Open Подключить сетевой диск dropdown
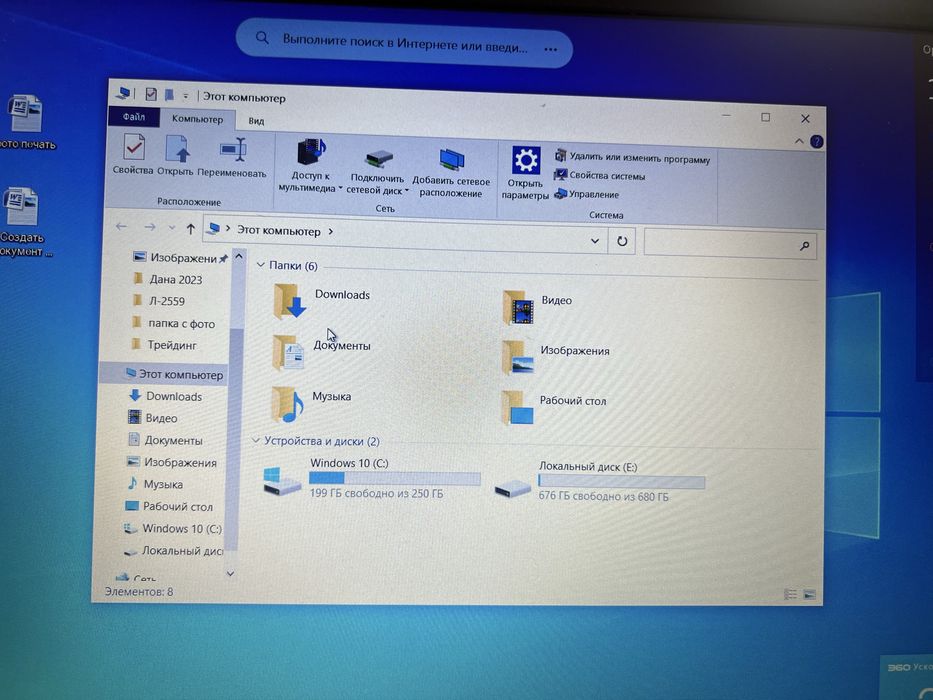Image resolution: width=933 pixels, height=700 pixels. pyautogui.click(x=377, y=171)
